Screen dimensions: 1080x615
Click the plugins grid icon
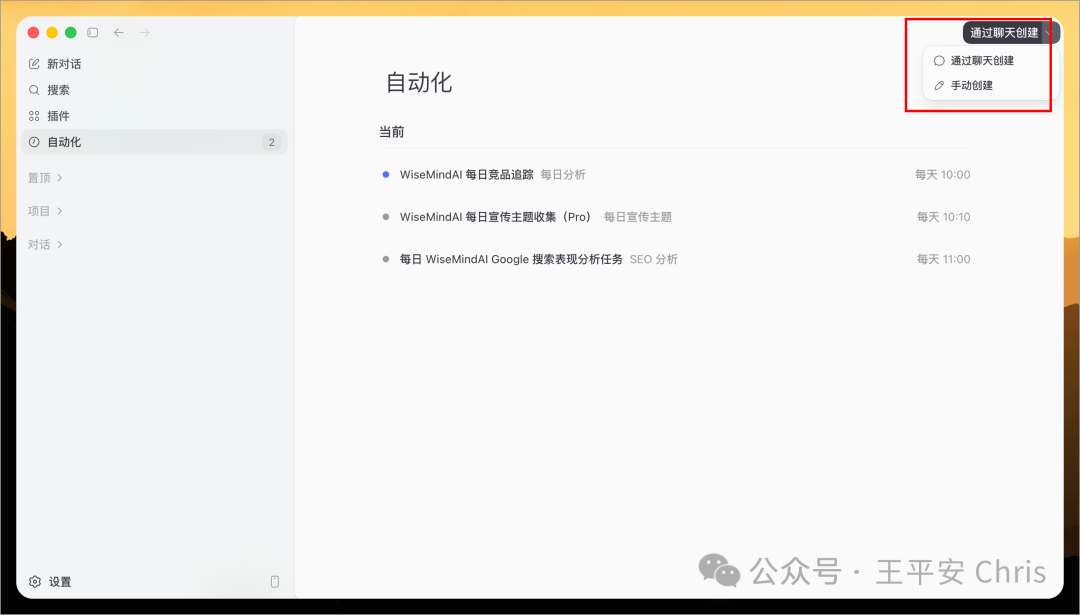click(x=34, y=116)
